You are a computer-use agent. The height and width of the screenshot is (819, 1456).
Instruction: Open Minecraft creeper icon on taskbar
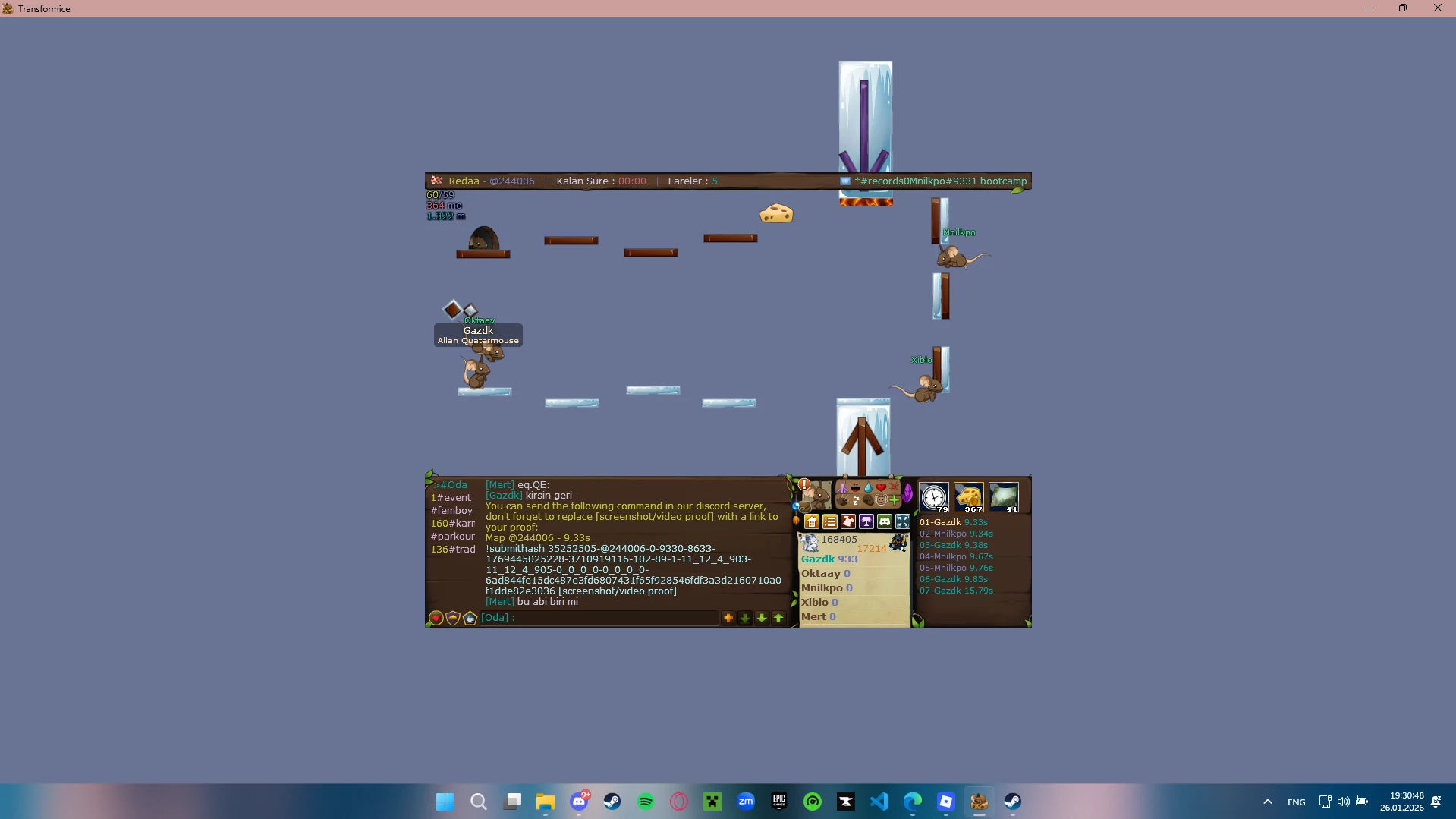click(712, 802)
